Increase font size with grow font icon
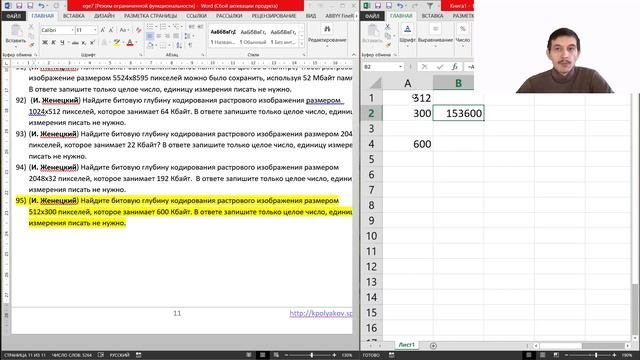The height and width of the screenshot is (360, 640). click(102, 30)
